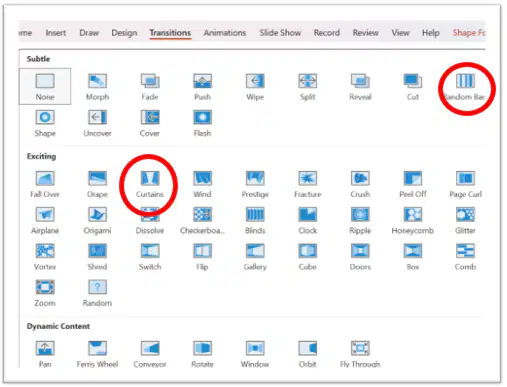The image size is (507, 387).
Task: Open the Shape Format tab
Action: click(x=469, y=33)
